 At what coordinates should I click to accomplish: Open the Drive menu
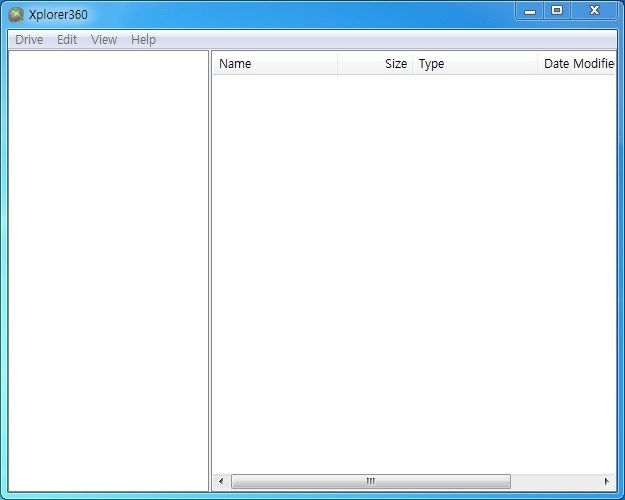pyautogui.click(x=29, y=40)
